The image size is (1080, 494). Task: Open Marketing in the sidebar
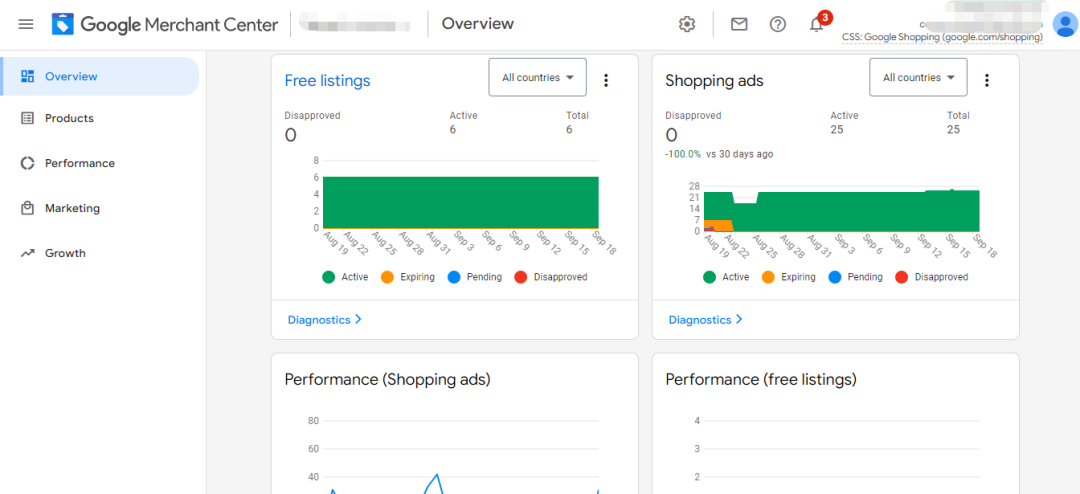(x=72, y=208)
